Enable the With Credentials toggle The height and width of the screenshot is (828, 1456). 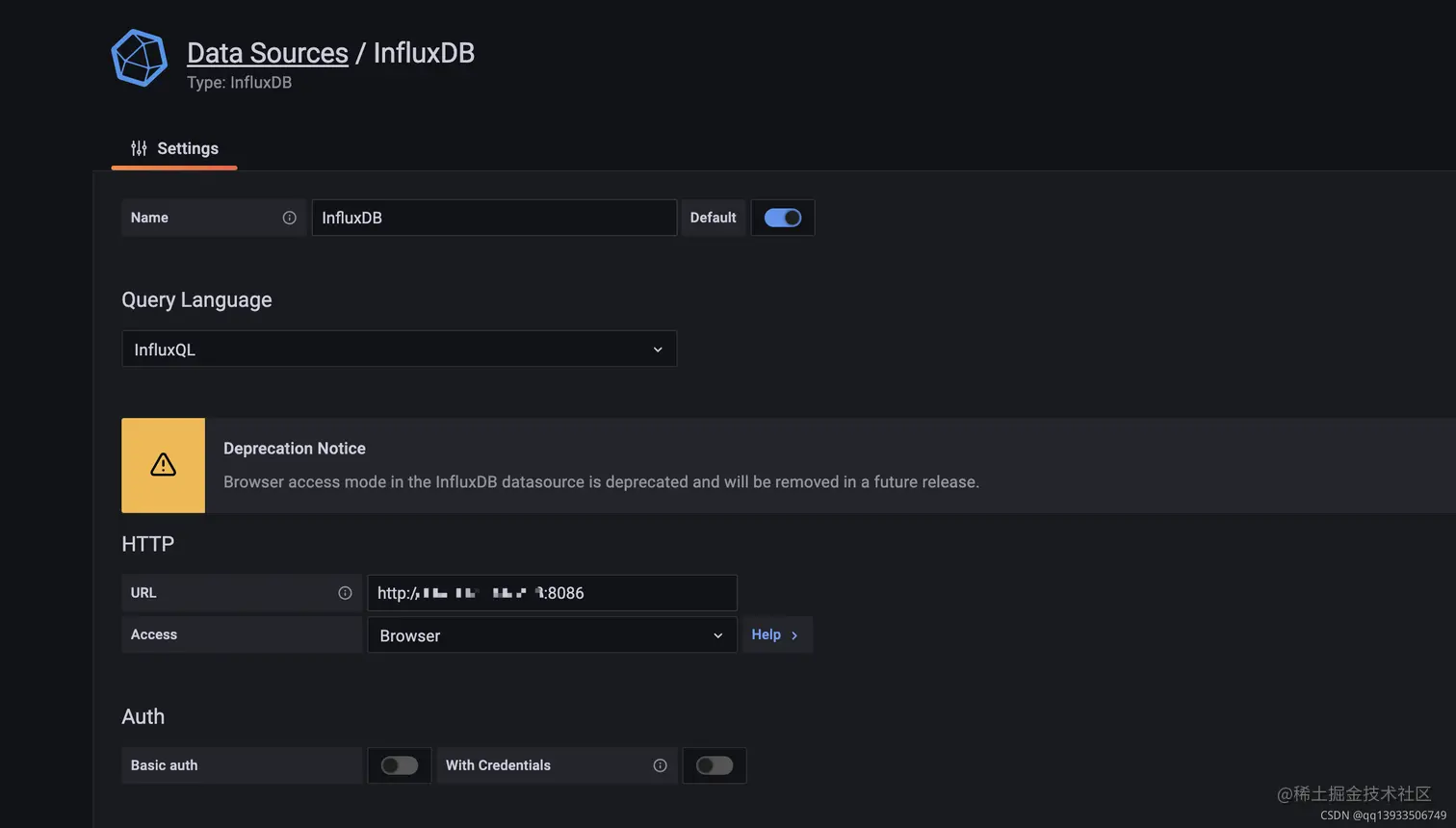point(715,765)
